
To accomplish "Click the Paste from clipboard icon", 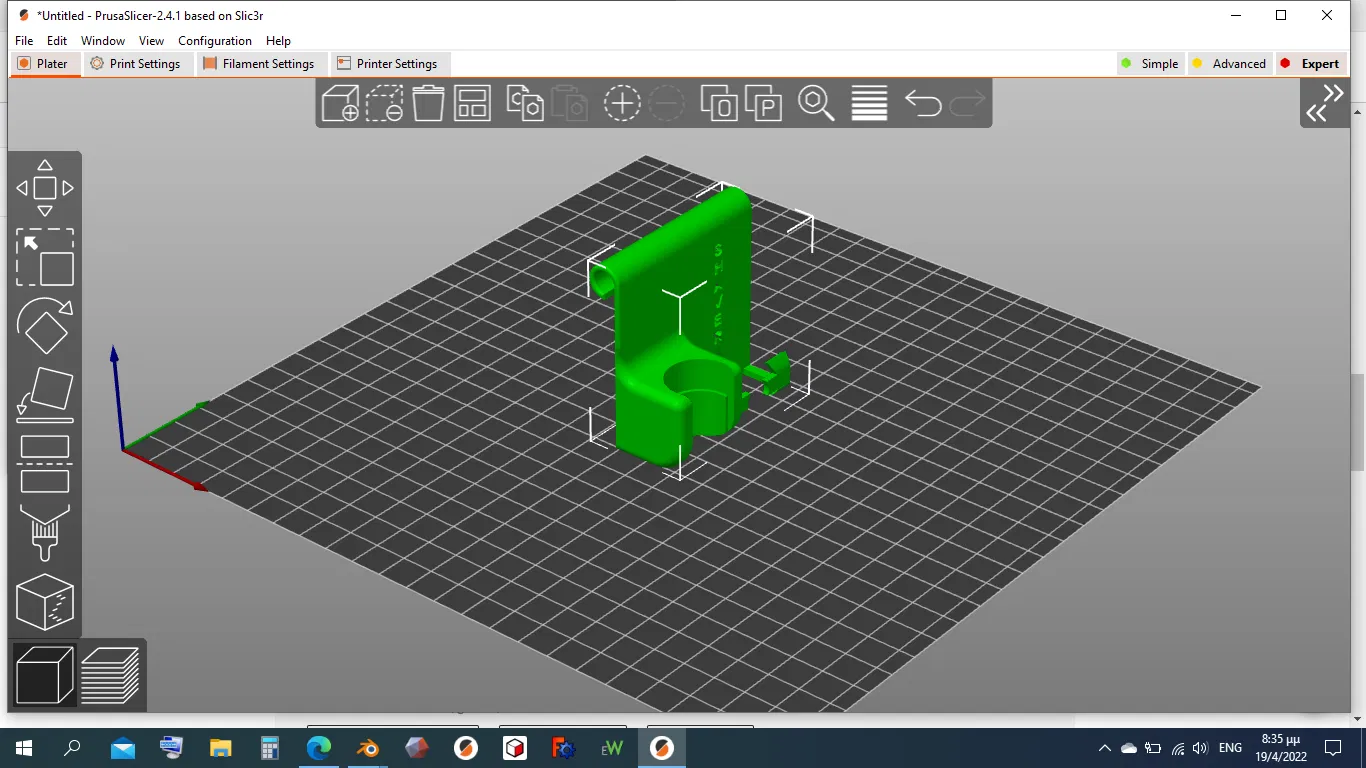I will tap(569, 103).
